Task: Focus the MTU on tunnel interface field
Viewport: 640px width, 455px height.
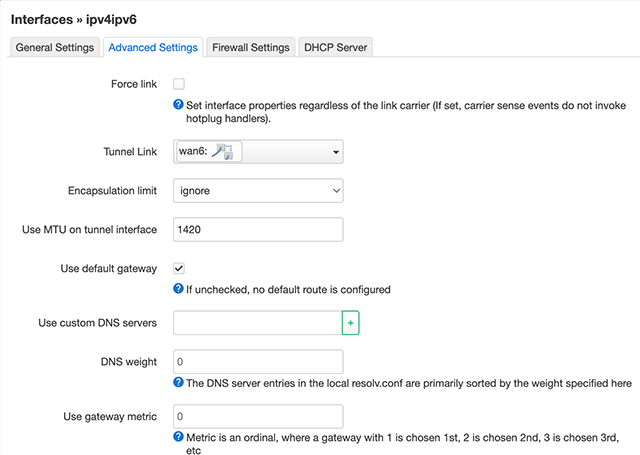Action: click(x=258, y=229)
